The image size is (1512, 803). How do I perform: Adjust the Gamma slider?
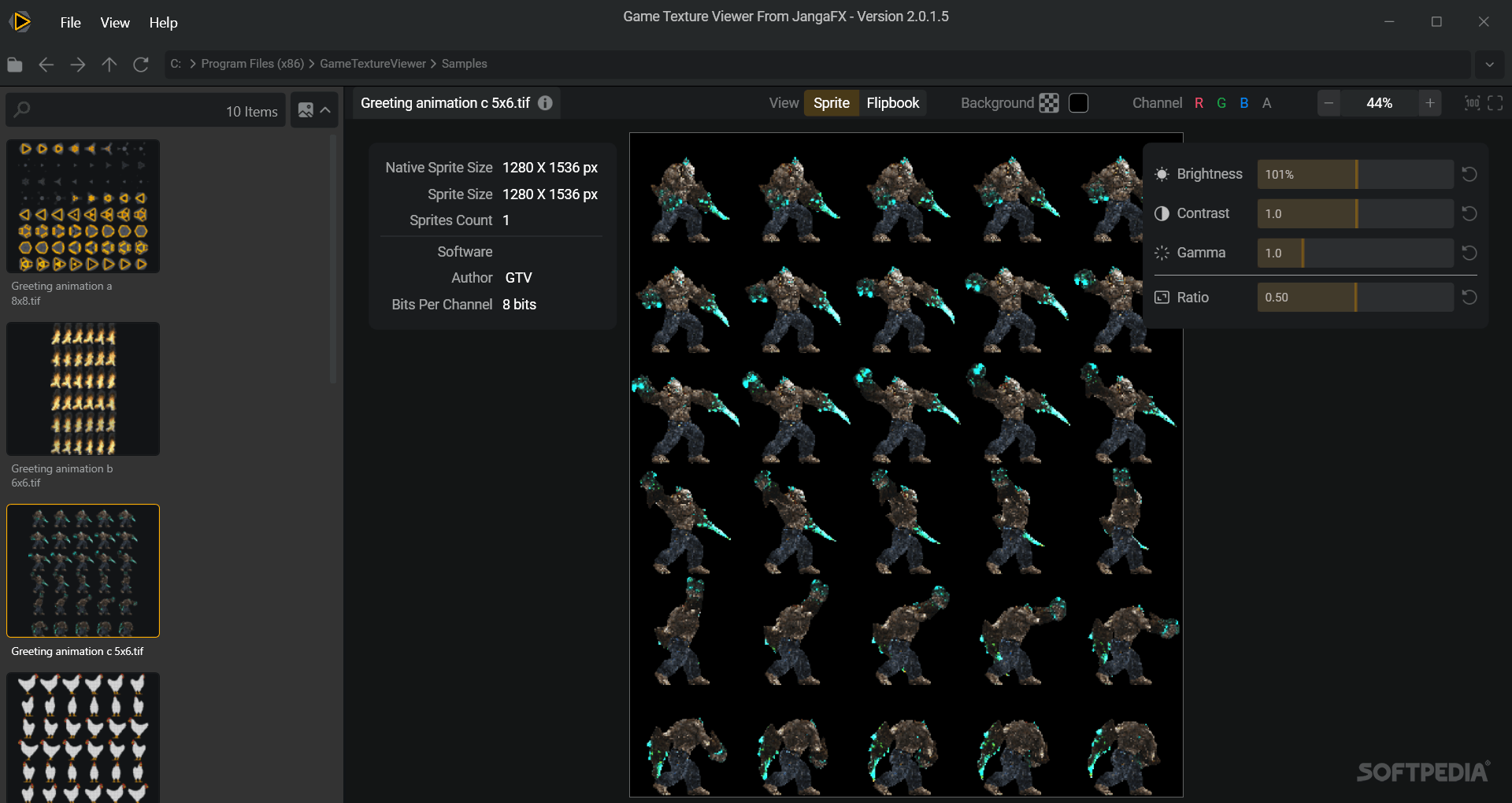pyautogui.click(x=1354, y=253)
